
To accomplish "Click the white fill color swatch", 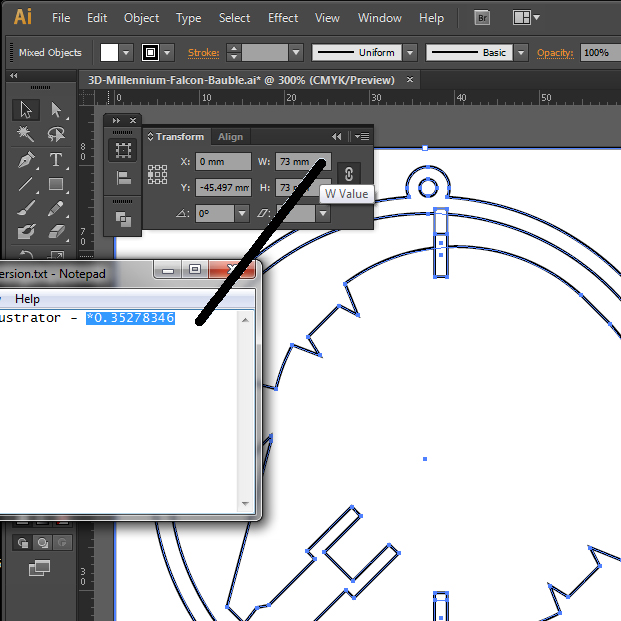I will click(109, 53).
